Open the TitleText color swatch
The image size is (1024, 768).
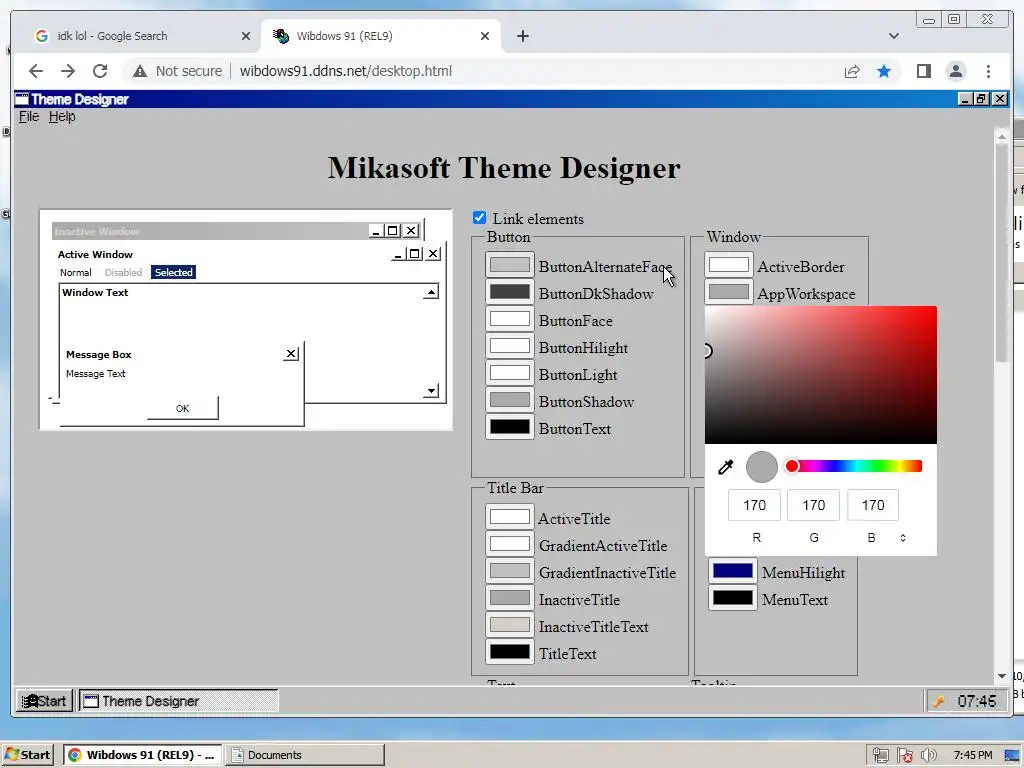[509, 652]
